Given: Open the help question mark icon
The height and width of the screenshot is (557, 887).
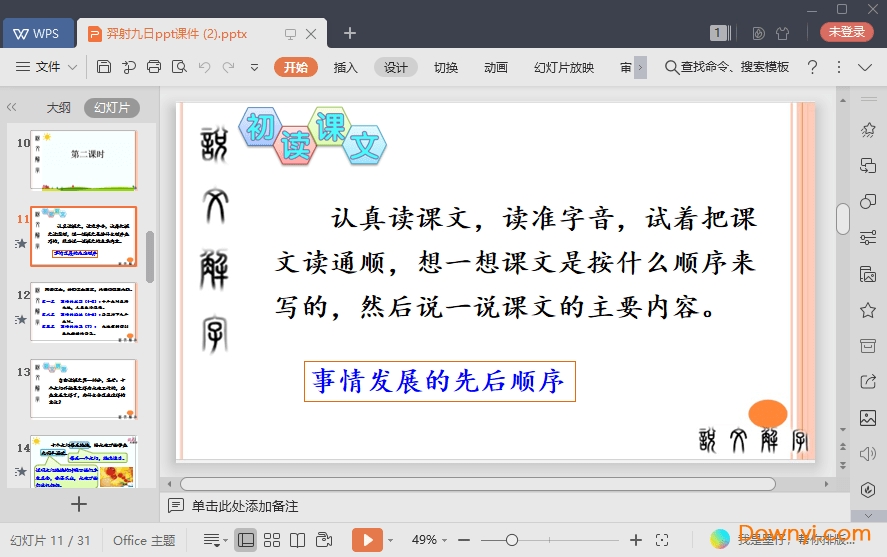Looking at the screenshot, I should click(x=812, y=67).
